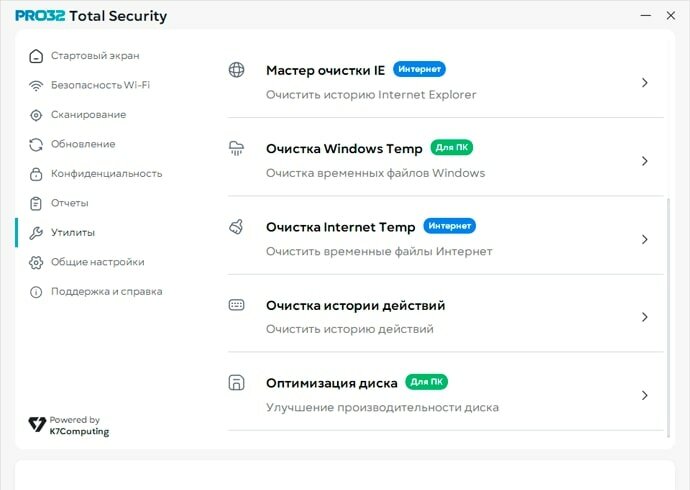The image size is (690, 490).
Task: Click the Оптимизация диска disk icon
Action: [237, 383]
